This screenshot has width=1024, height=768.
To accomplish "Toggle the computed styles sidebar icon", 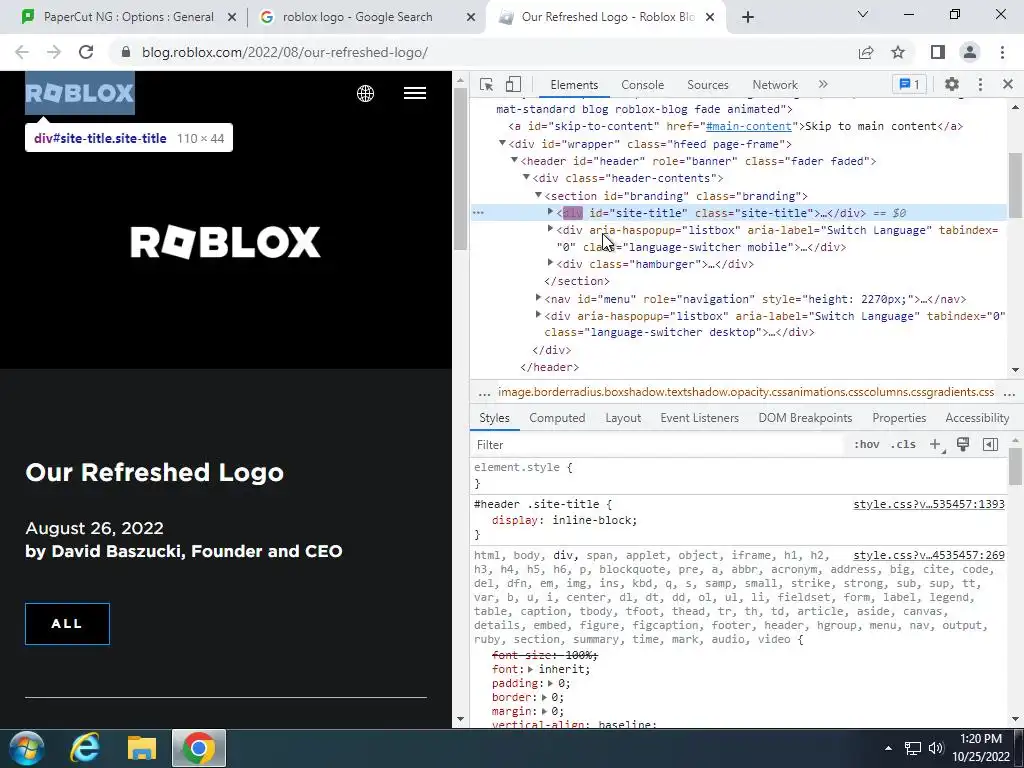I will coord(990,445).
